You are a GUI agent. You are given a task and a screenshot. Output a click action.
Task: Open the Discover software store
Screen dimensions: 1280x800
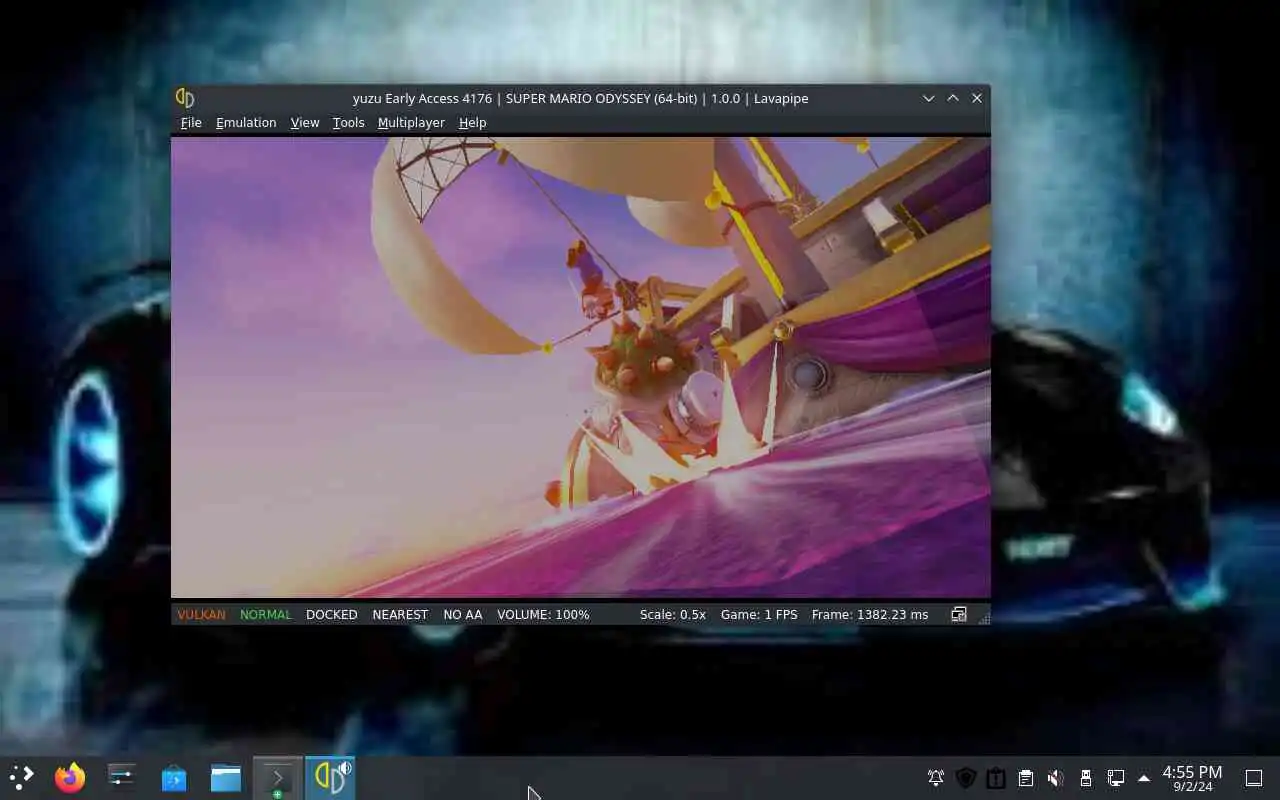[174, 777]
